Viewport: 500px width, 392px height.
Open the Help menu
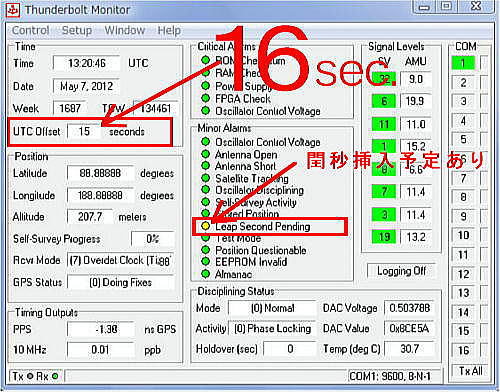169,30
